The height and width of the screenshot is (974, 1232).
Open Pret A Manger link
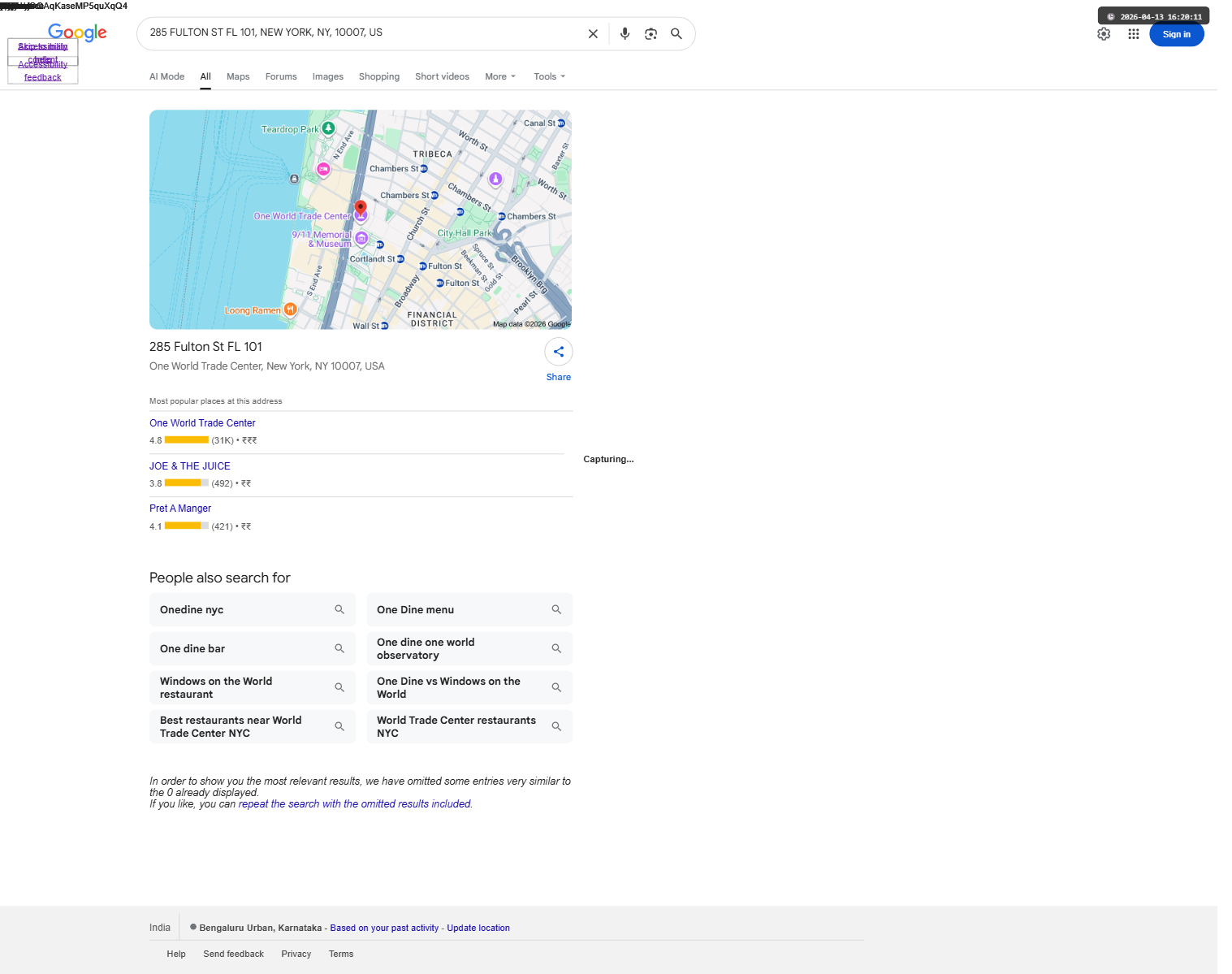180,509
